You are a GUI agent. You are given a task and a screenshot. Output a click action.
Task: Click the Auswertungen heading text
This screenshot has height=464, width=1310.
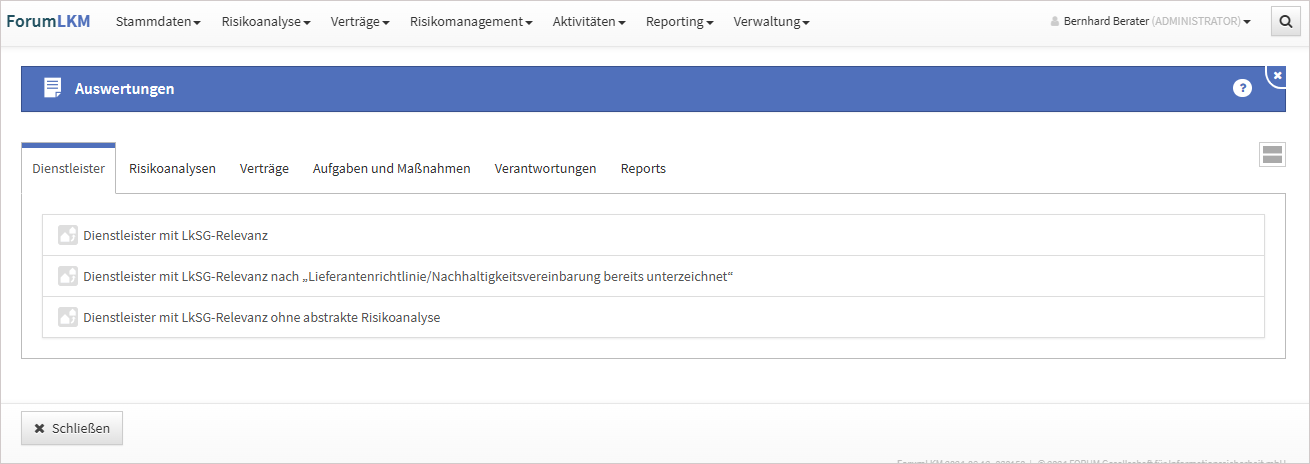click(125, 88)
